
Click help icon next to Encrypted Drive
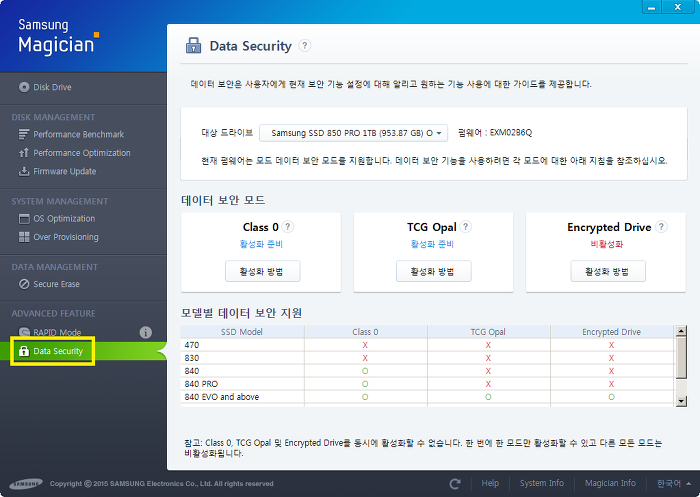(x=661, y=227)
